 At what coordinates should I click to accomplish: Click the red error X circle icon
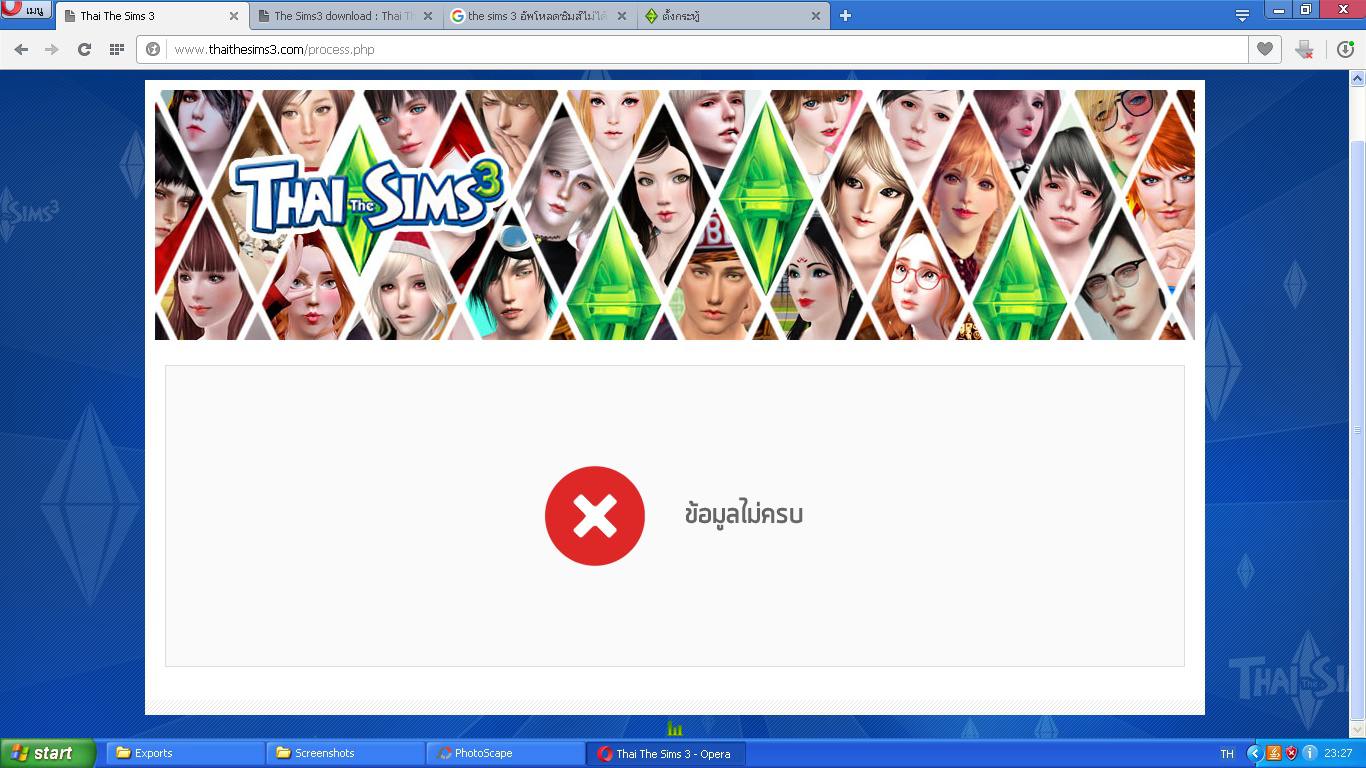[x=595, y=516]
